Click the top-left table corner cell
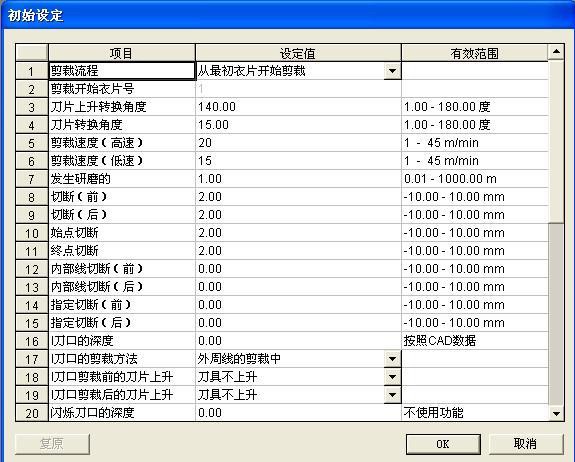This screenshot has width=575, height=462. [32, 52]
